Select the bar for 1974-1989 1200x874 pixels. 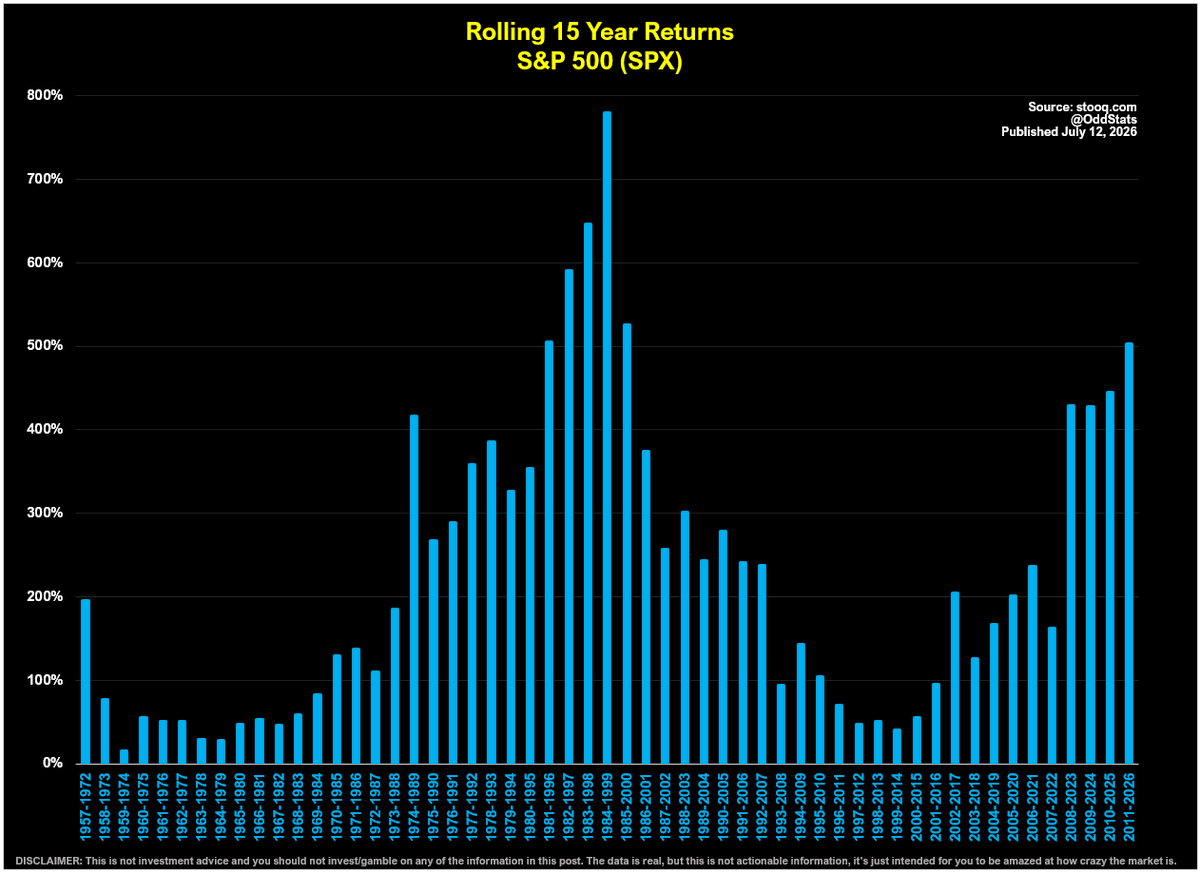pos(414,589)
